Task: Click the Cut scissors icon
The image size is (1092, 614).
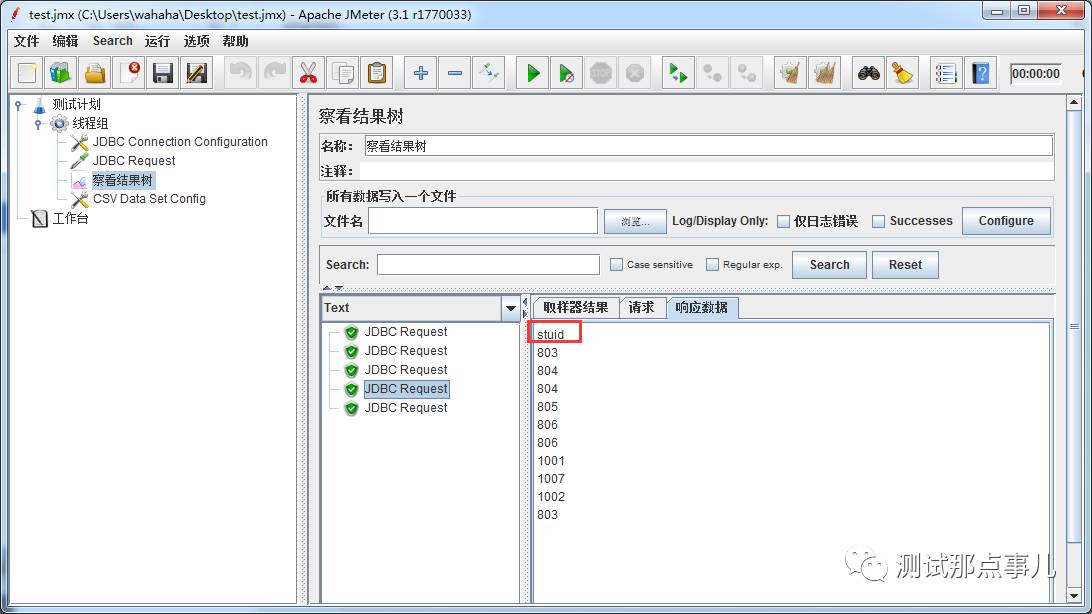Action: coord(309,73)
